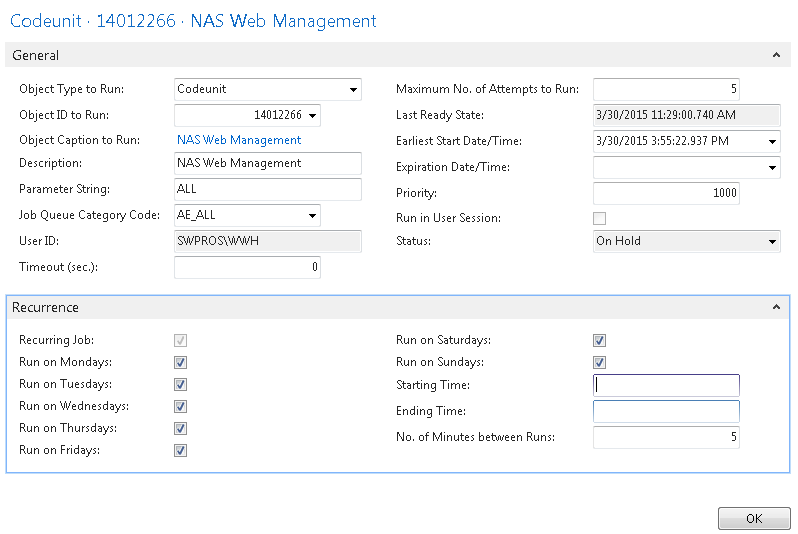
Task: Open the Earliest Start Date/Time dropdown
Action: coord(771,142)
